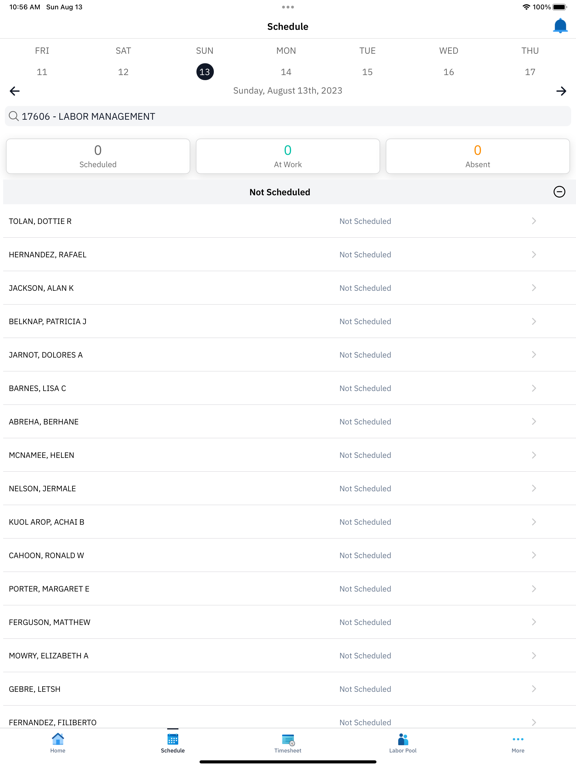
Task: Click the 17606 - LABOR MANAGEMENT search field
Action: tap(288, 116)
